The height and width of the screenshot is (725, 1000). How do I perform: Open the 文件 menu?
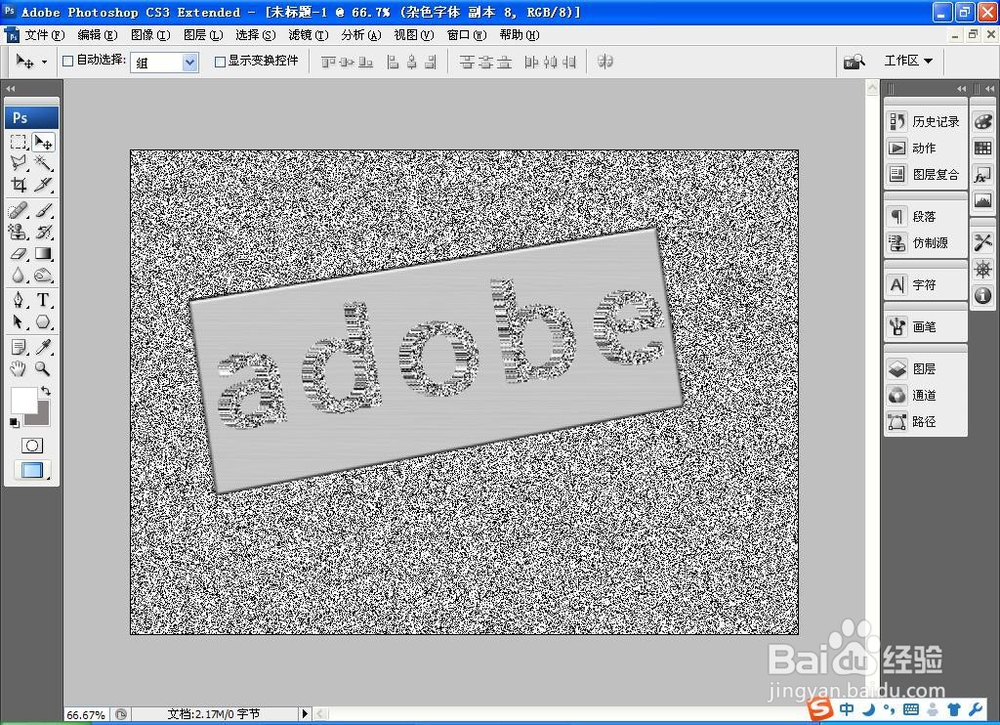click(45, 35)
